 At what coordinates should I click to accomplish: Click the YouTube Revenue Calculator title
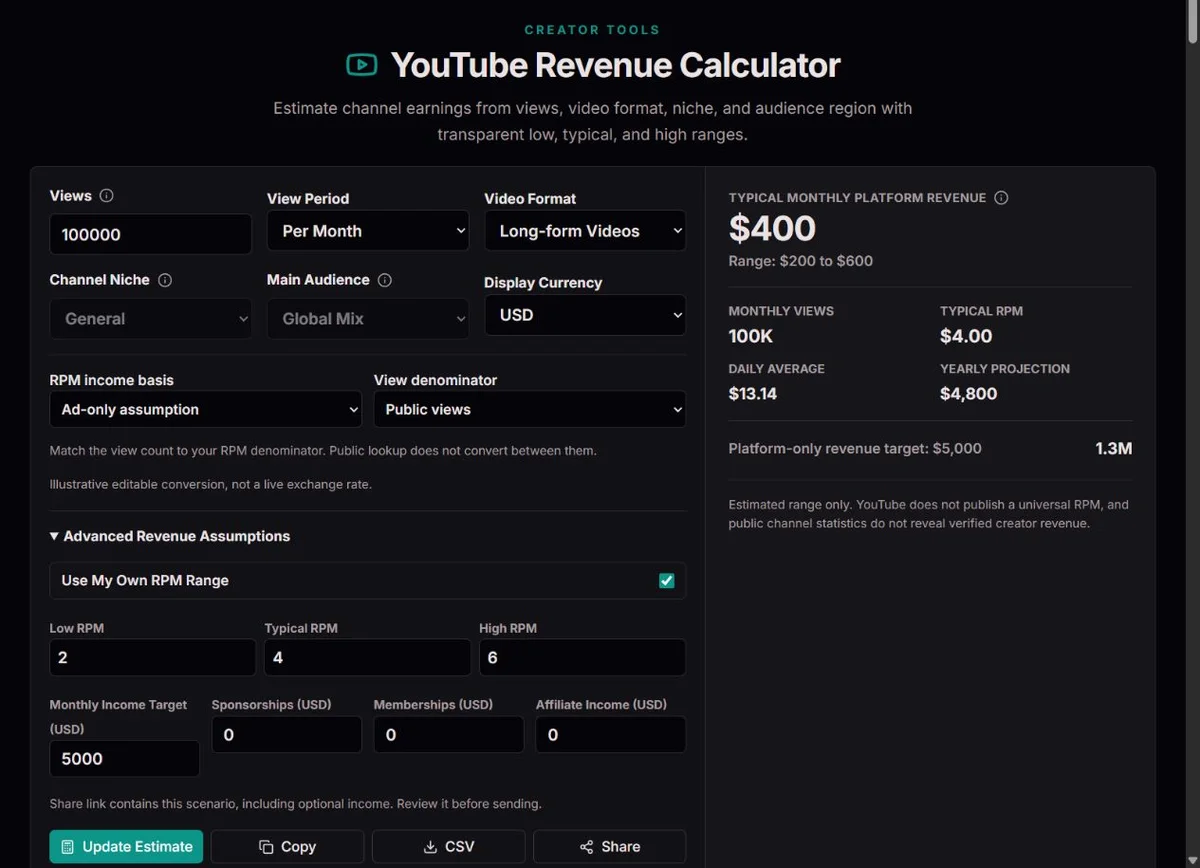tap(615, 65)
